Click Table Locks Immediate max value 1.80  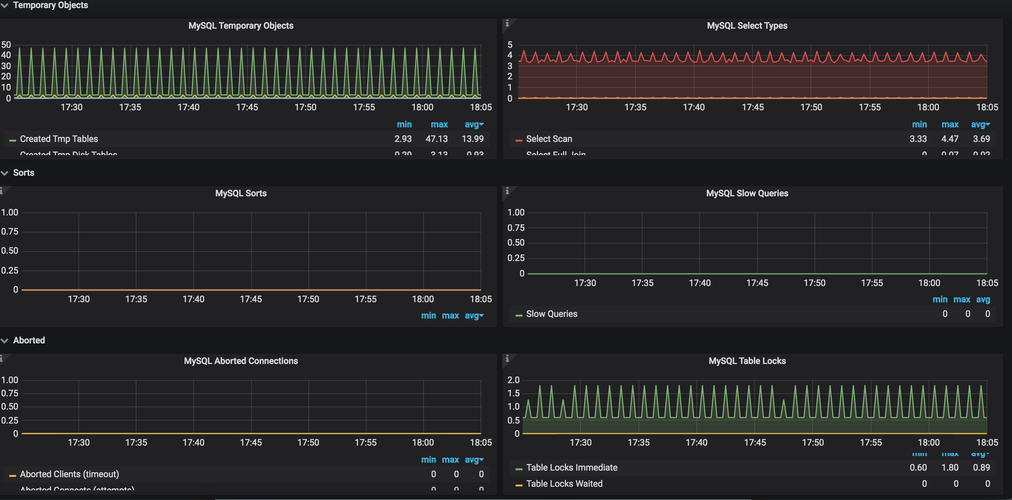[x=949, y=468]
